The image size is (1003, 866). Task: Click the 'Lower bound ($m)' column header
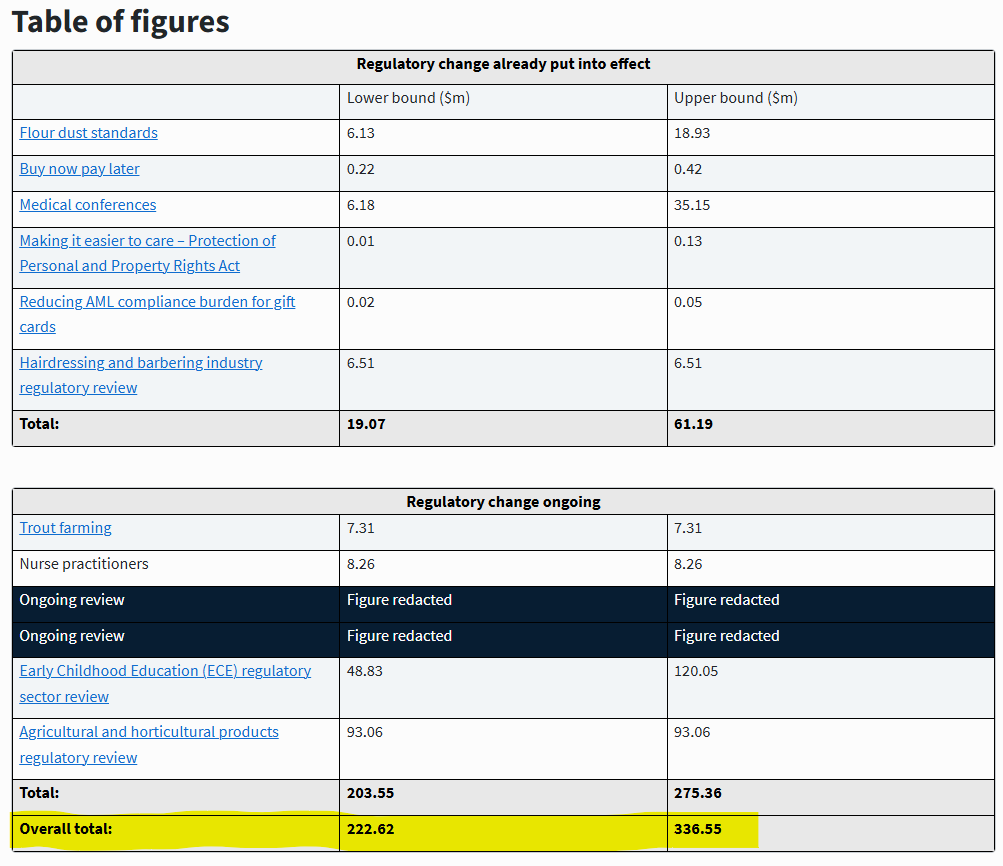pyautogui.click(x=408, y=98)
